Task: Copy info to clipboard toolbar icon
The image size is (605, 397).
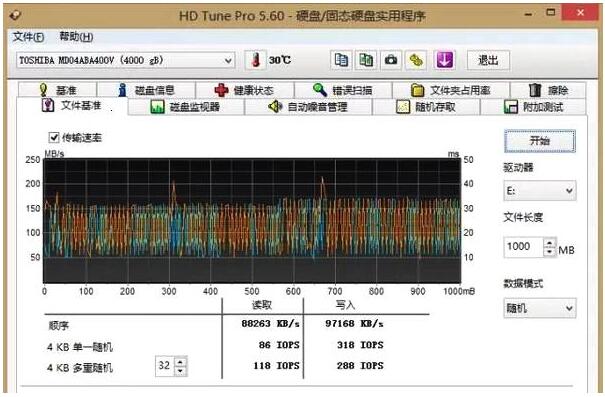Action: pos(341,60)
